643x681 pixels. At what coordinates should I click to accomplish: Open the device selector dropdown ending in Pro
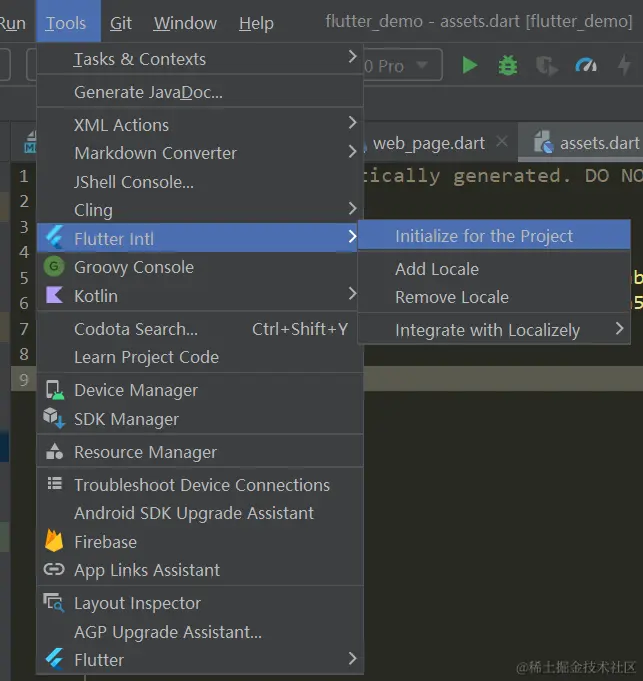(402, 66)
